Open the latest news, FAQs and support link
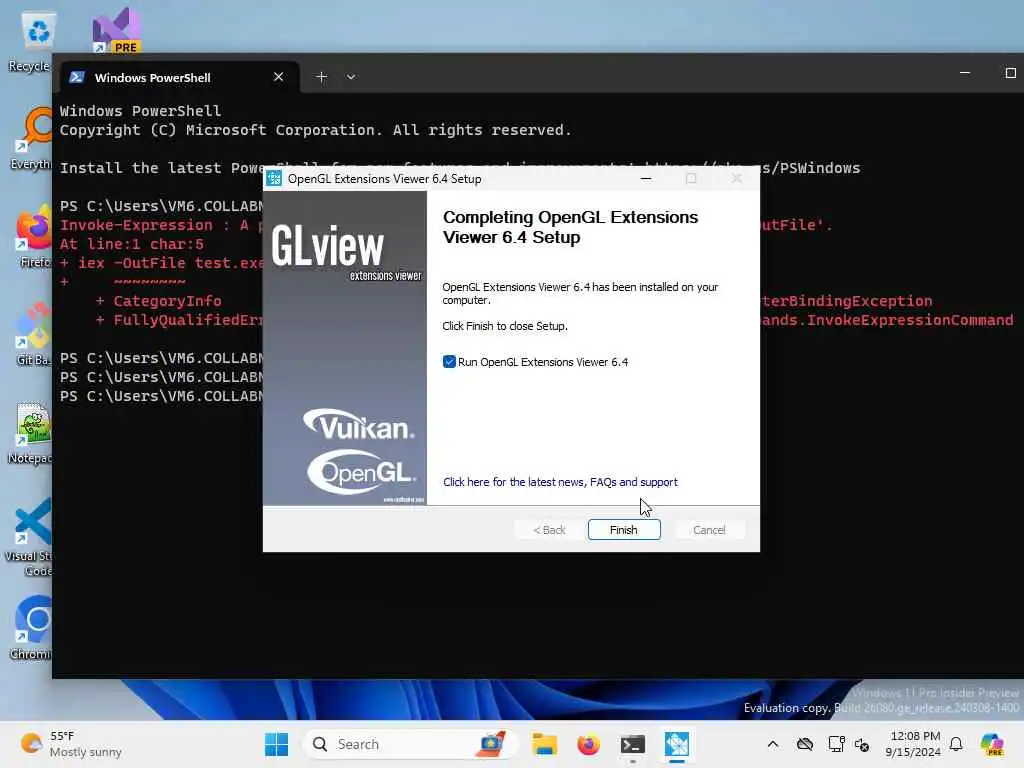This screenshot has height=768, width=1024. (560, 482)
